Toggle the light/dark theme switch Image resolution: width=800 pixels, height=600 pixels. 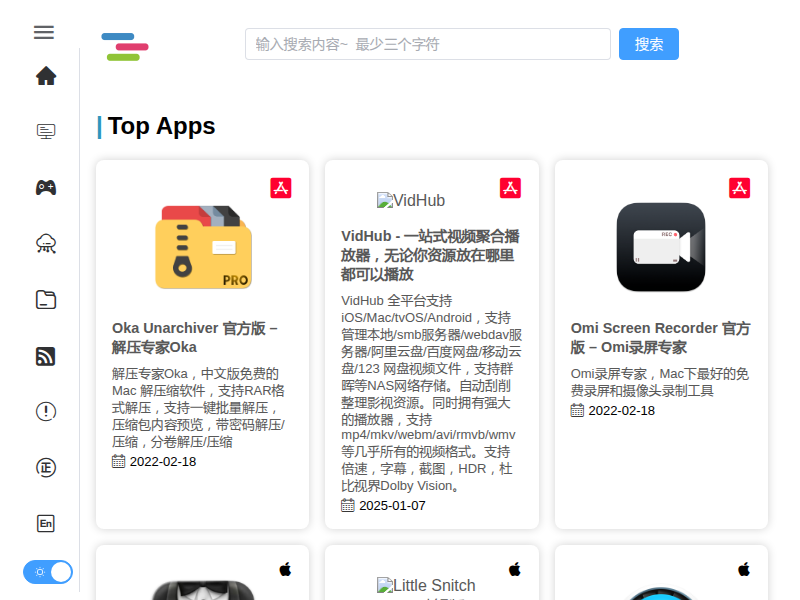[48, 572]
